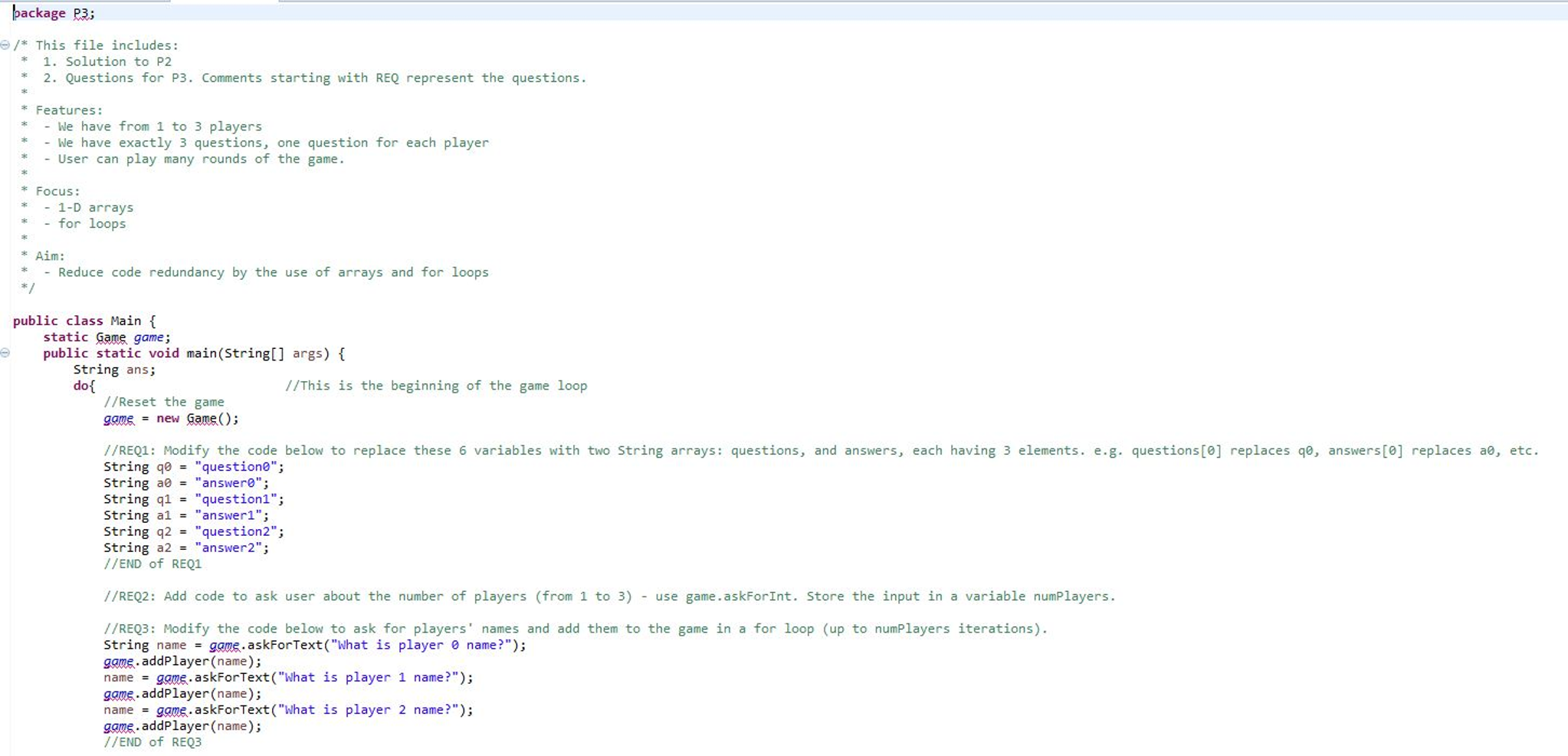Click the String a1 = "answer1" line
The image size is (1568, 756).
tap(186, 515)
